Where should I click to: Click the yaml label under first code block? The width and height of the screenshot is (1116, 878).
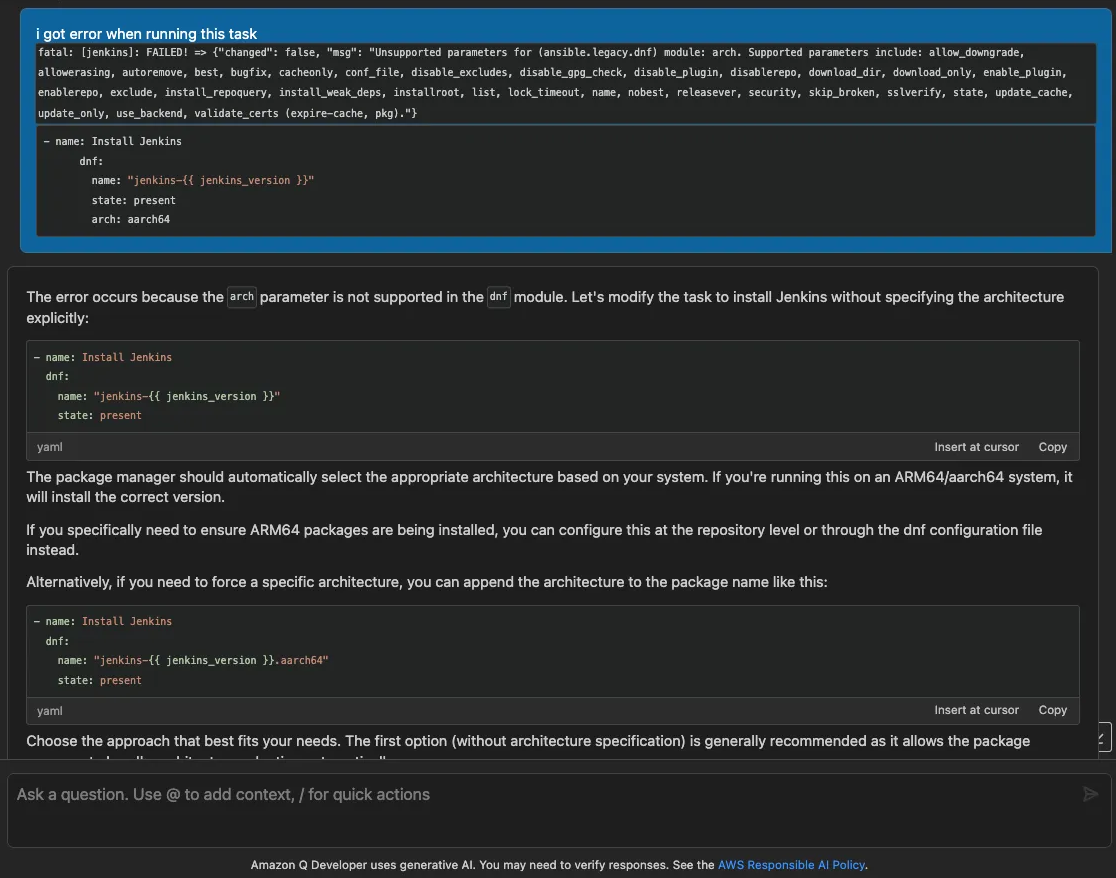point(50,447)
